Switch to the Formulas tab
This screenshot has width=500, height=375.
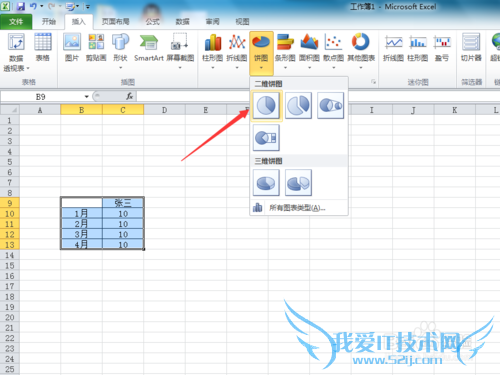(152, 22)
